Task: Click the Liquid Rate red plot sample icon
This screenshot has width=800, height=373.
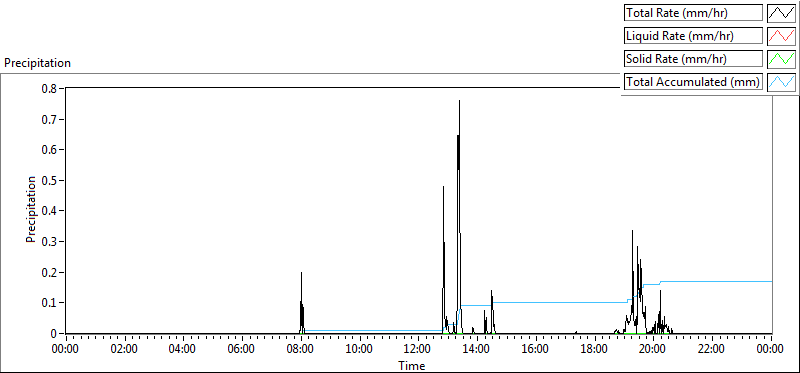Action: click(x=782, y=36)
